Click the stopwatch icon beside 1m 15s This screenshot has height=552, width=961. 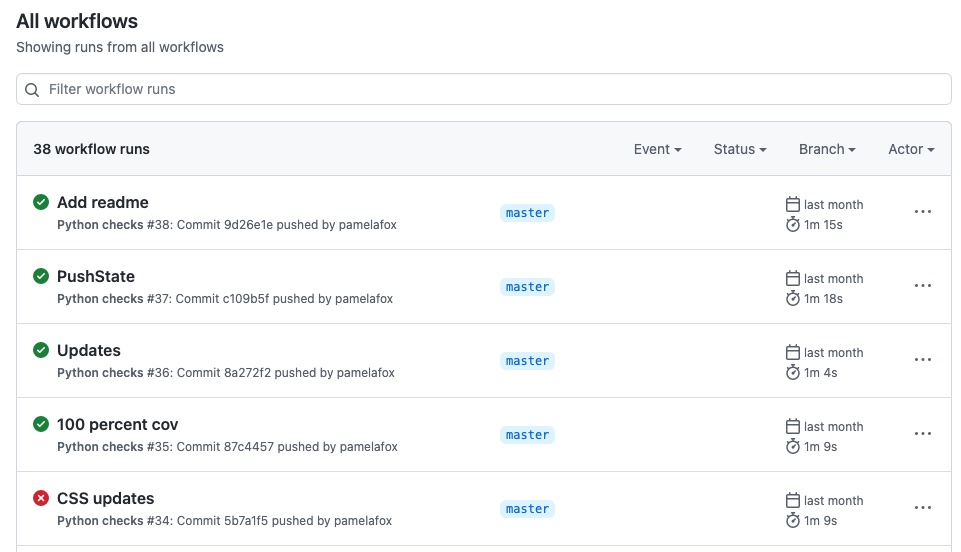[x=792, y=224]
